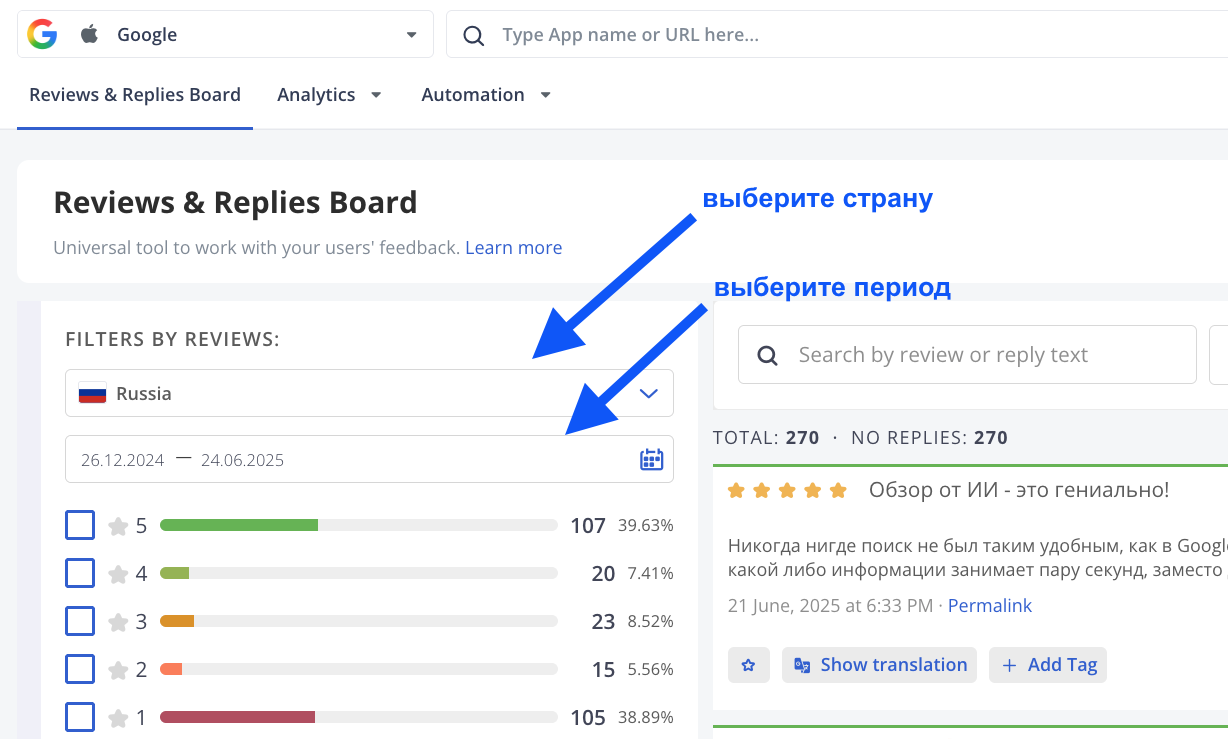Click the magnifier icon in review search box
This screenshot has width=1228, height=739.
pos(768,355)
